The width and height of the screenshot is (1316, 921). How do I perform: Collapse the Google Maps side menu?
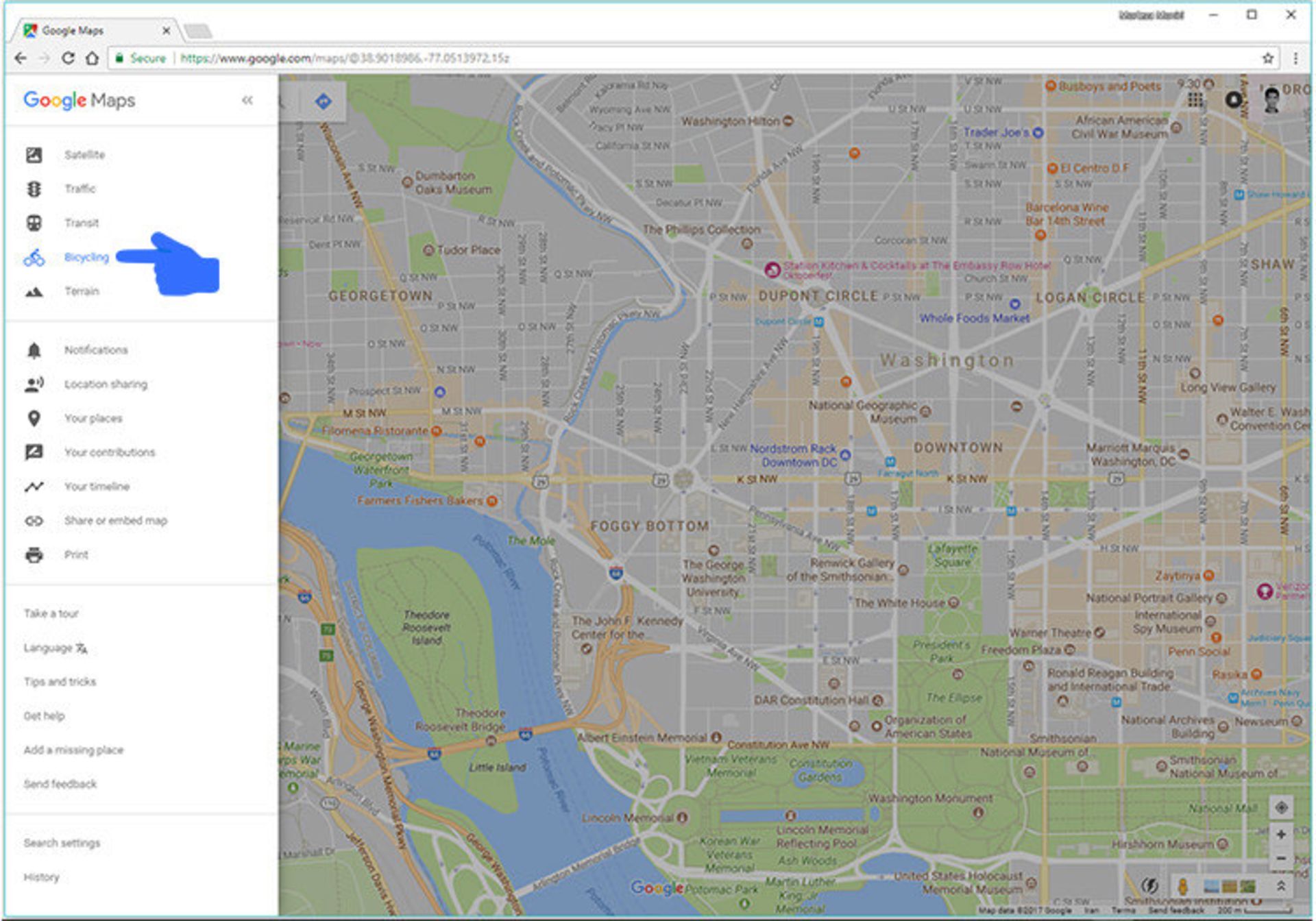click(247, 101)
